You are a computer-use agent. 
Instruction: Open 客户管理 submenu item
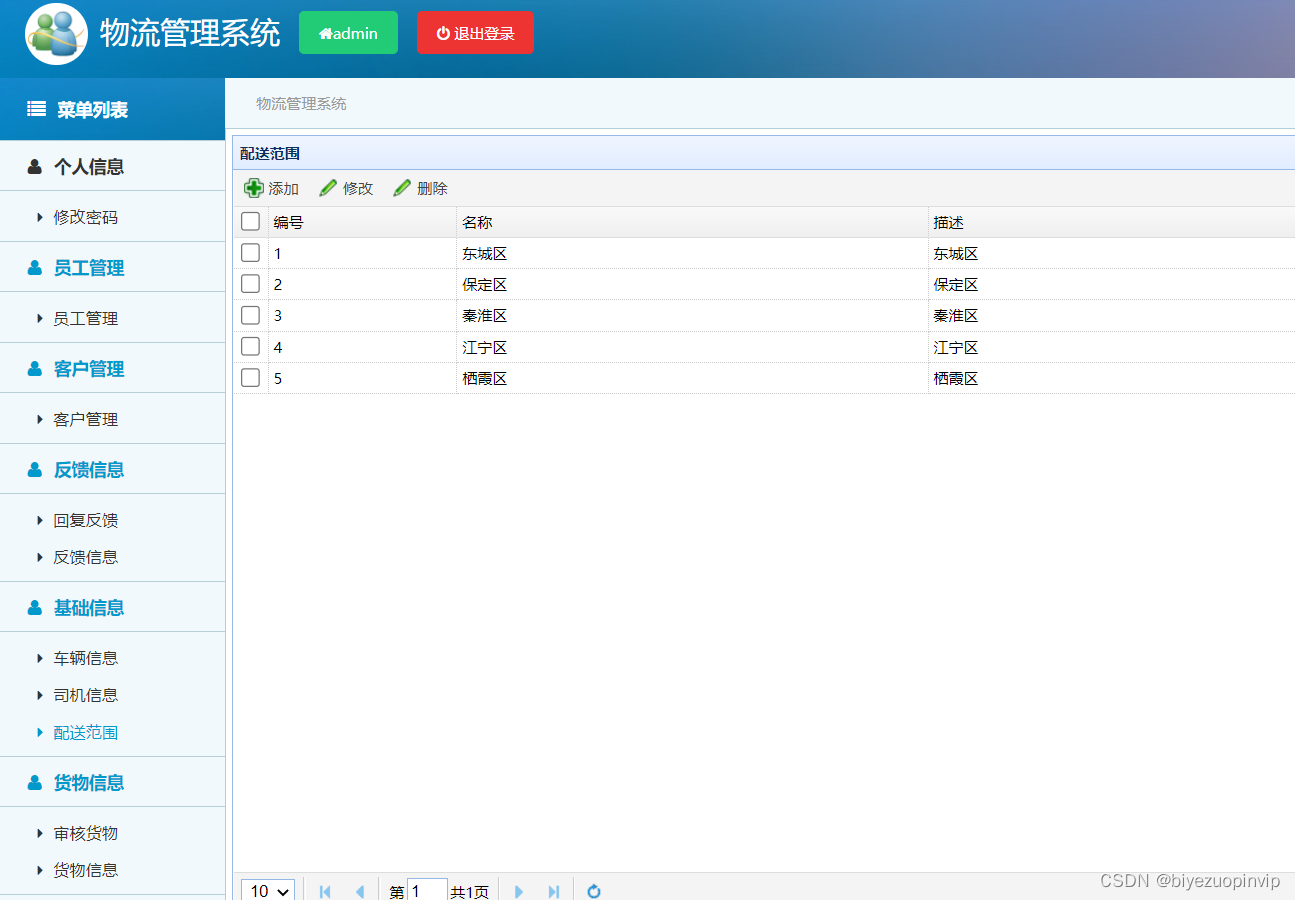pyautogui.click(x=86, y=419)
